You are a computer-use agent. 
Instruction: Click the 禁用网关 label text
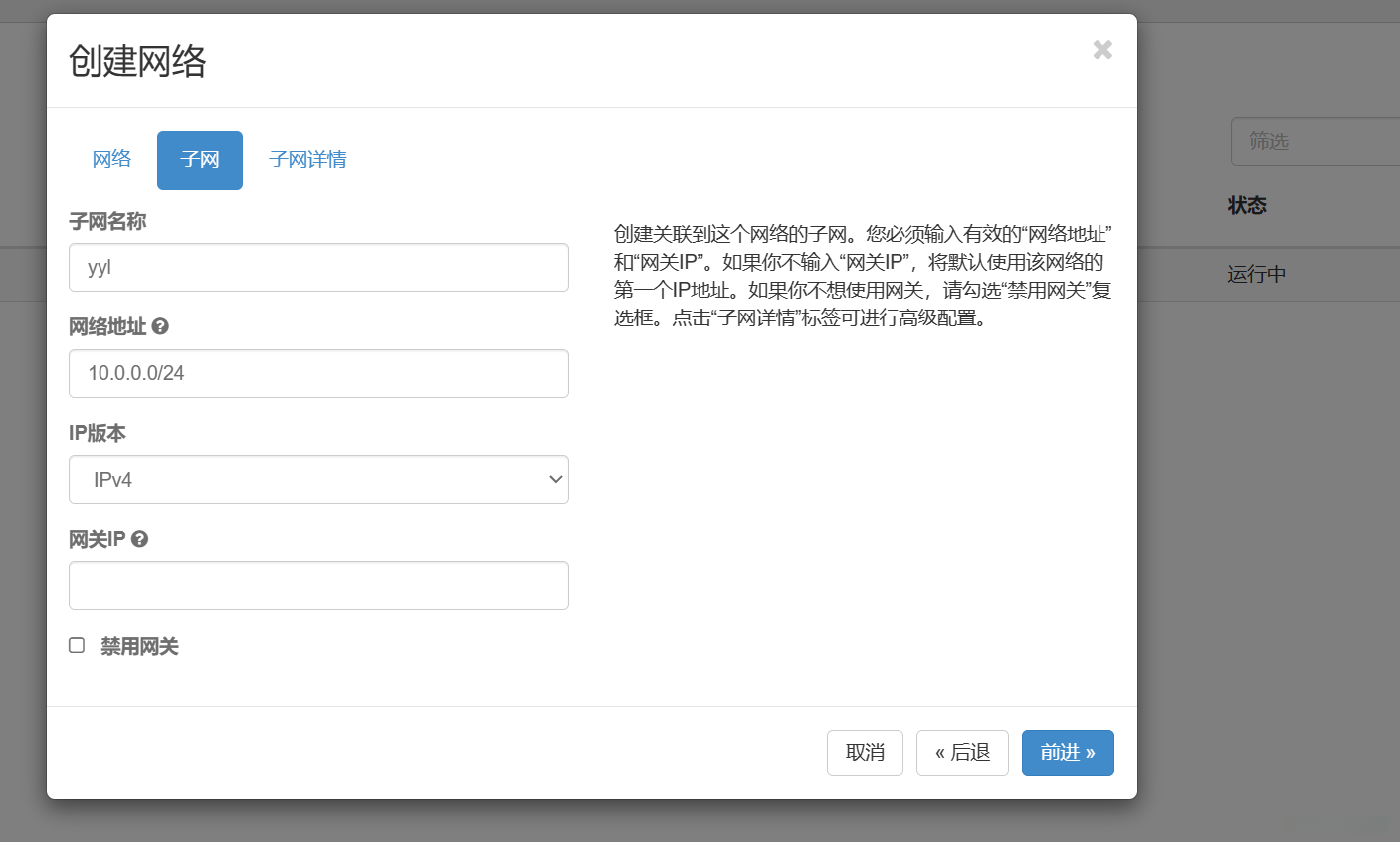click(x=139, y=647)
